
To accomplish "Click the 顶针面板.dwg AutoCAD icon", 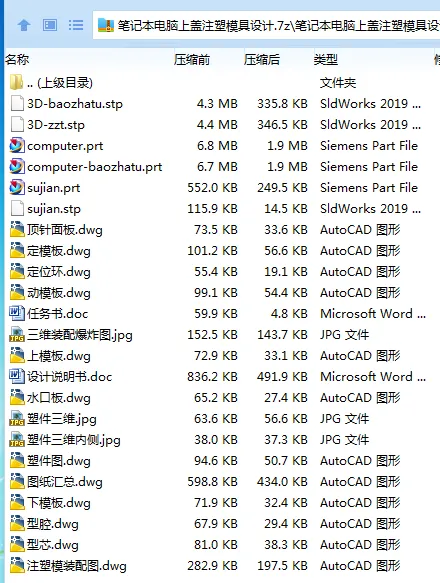I will pos(17,229).
